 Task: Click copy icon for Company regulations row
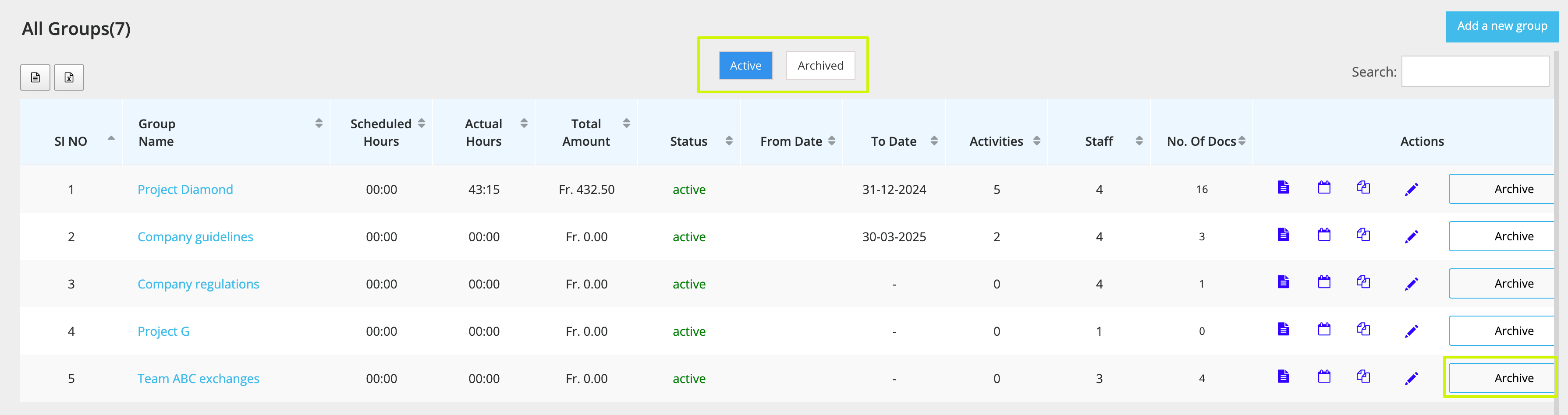pyautogui.click(x=1363, y=282)
